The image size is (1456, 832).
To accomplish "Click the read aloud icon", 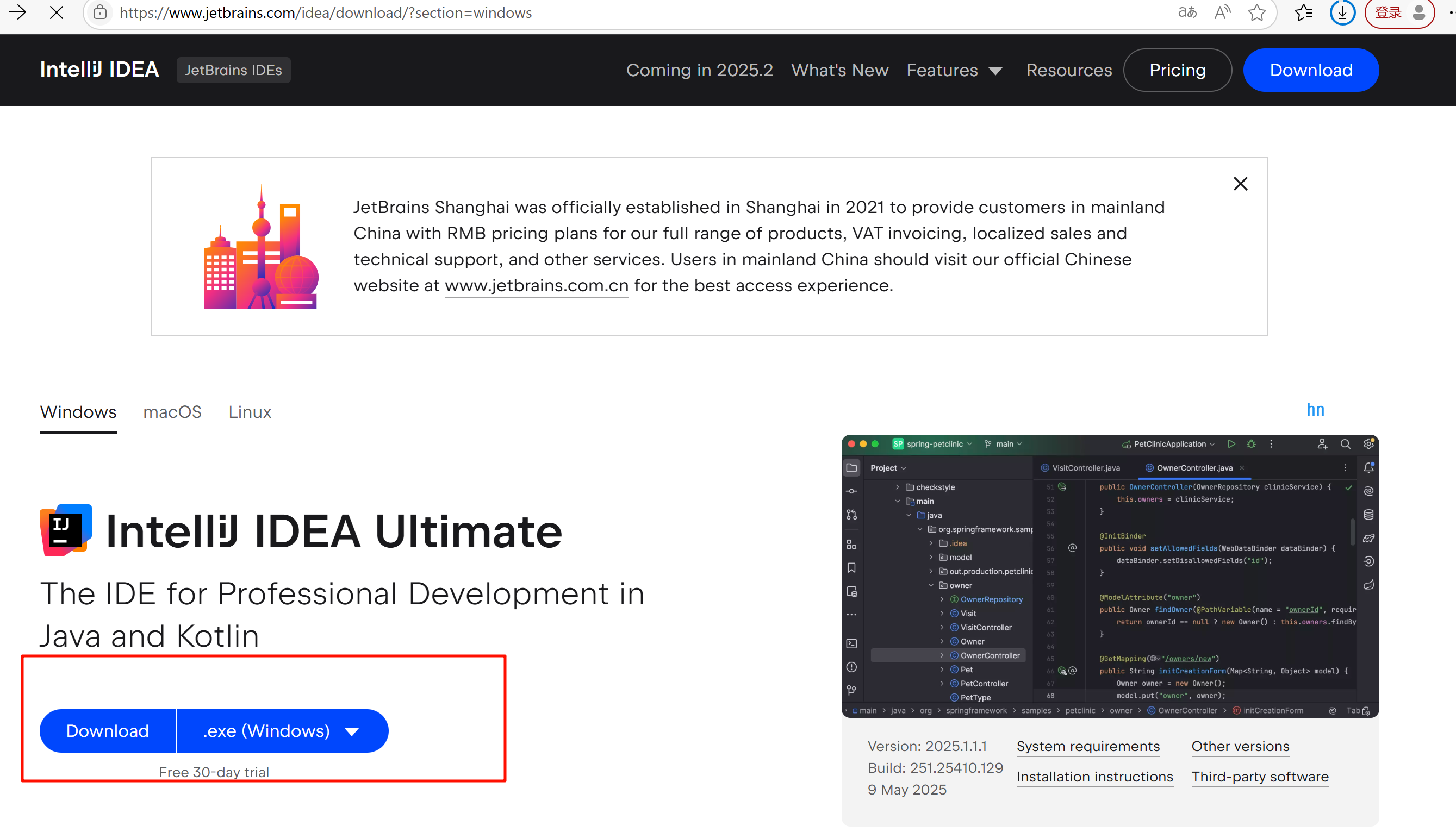I will 1222,12.
